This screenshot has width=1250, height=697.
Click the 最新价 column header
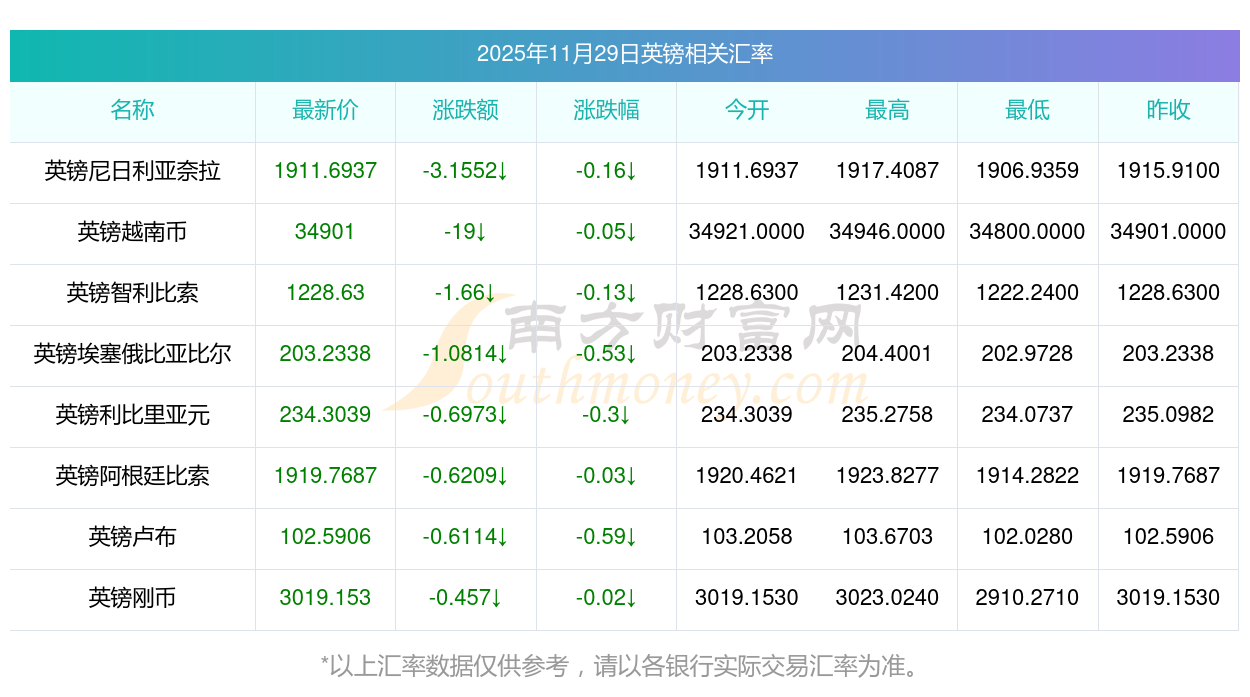pyautogui.click(x=325, y=111)
